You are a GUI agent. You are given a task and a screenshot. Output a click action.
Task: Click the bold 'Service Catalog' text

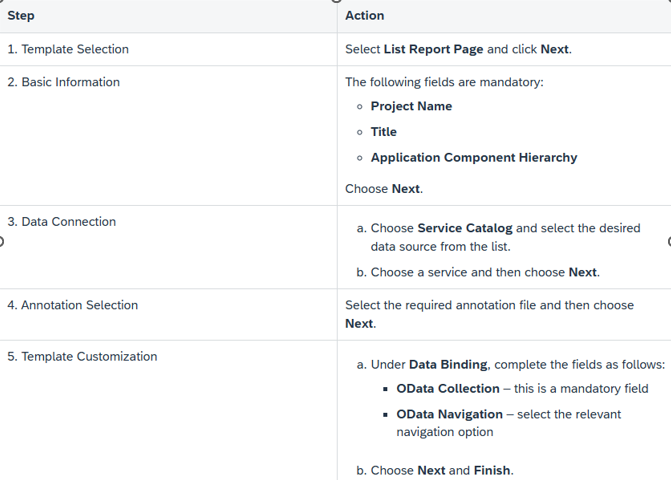click(465, 228)
